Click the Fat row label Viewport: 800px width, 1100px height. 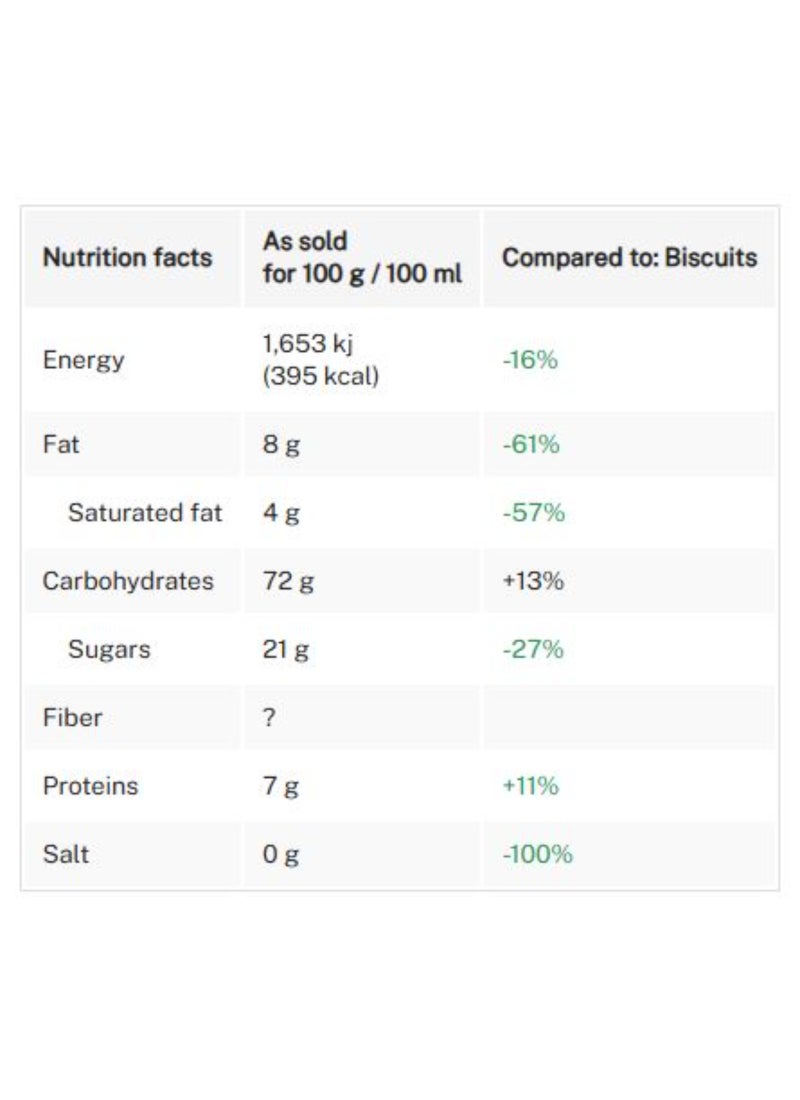pyautogui.click(x=60, y=444)
